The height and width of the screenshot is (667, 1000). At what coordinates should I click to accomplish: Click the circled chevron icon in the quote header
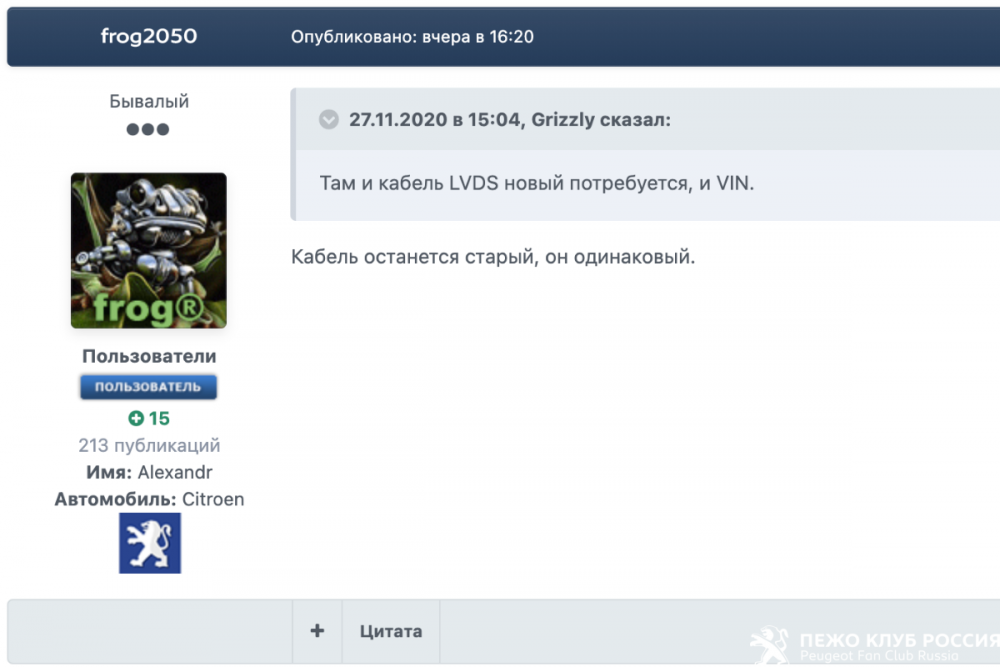pyautogui.click(x=328, y=119)
